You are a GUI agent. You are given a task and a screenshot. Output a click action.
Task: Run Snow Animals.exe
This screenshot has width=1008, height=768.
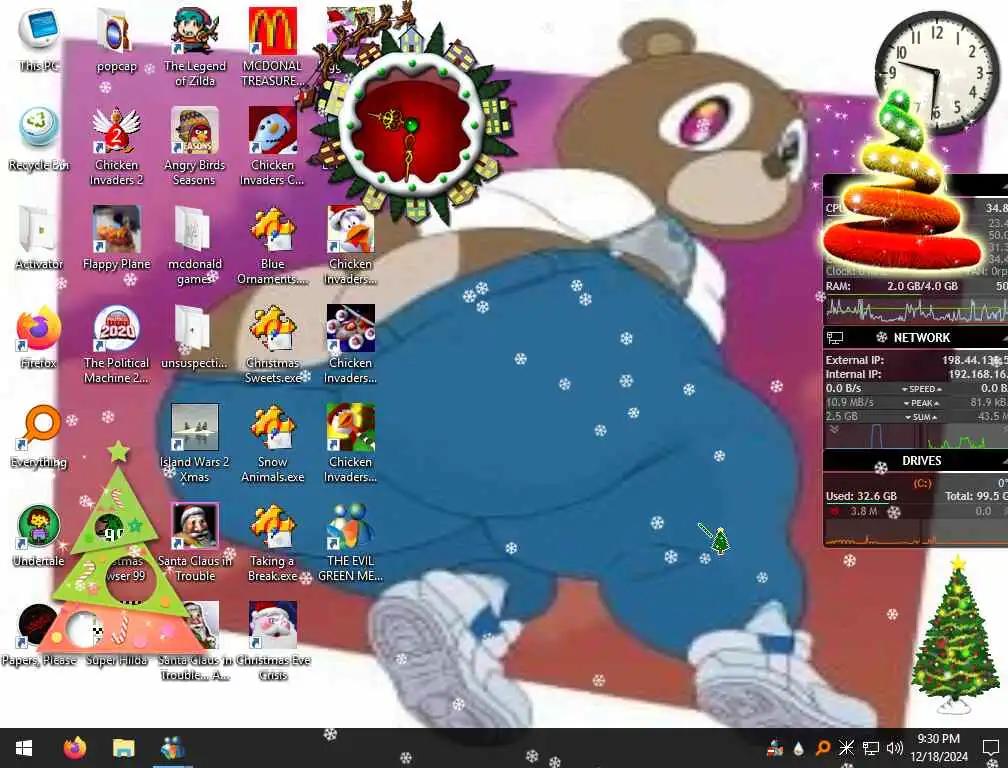point(273,443)
